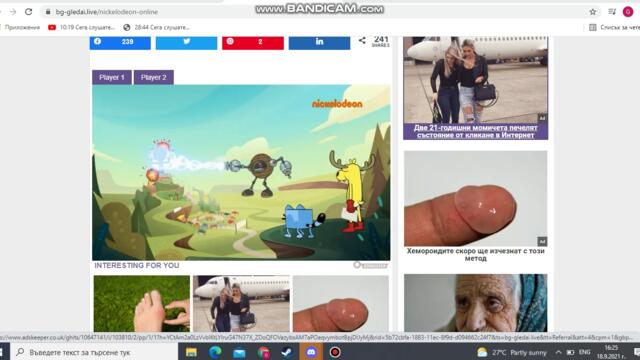
Task: Open Steam from the taskbar
Action: pyautogui.click(x=287, y=352)
